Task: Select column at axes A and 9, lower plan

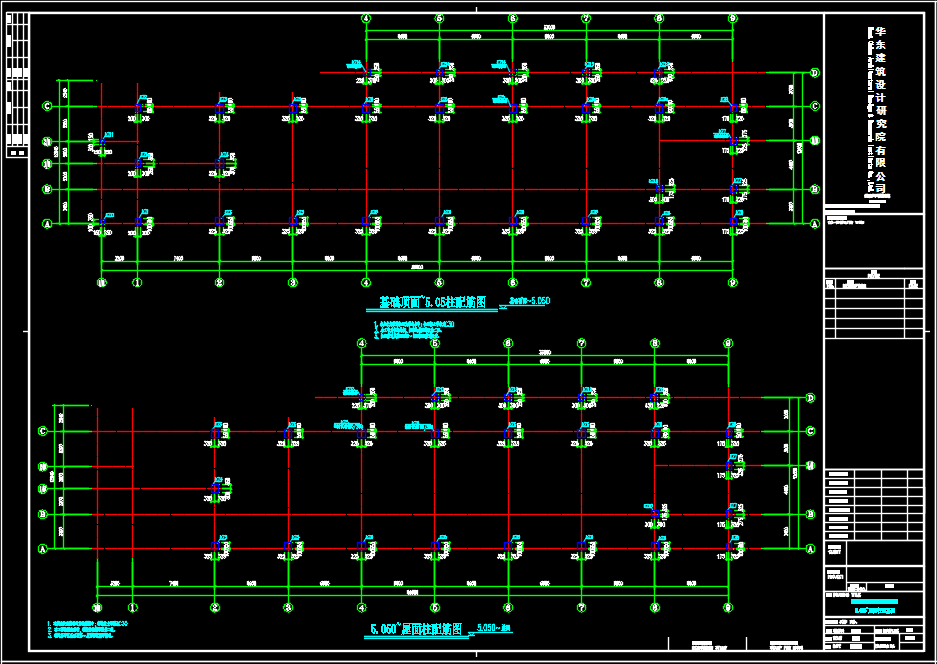Action: coord(729,548)
